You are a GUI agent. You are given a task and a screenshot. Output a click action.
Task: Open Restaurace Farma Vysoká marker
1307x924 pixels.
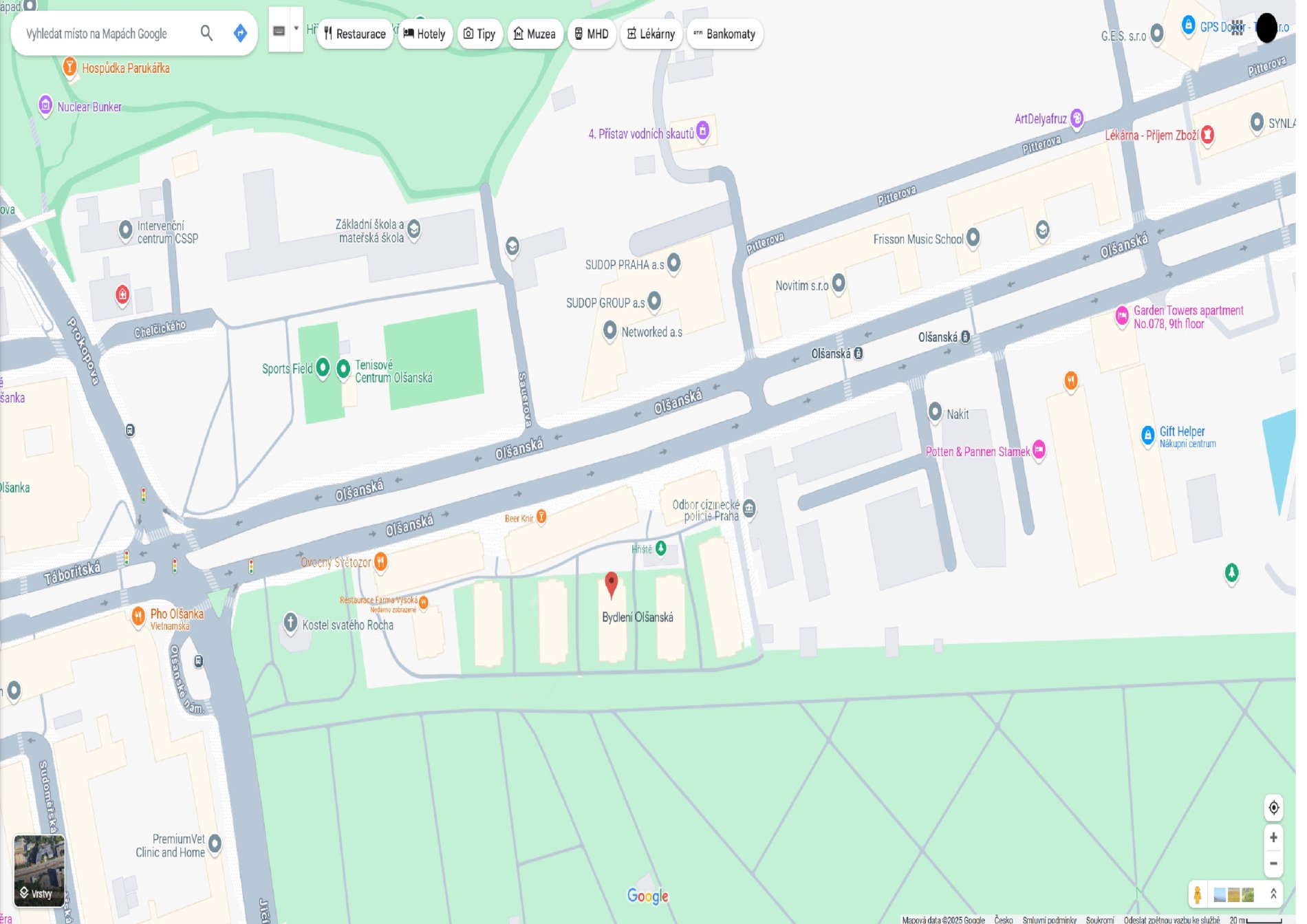click(424, 603)
